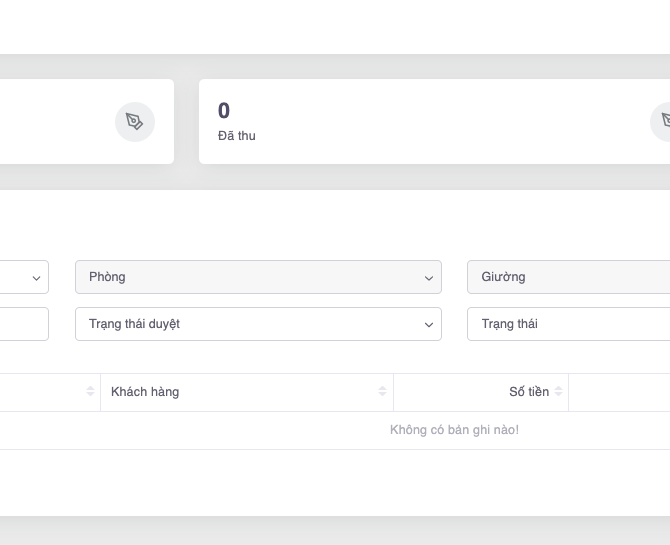Open the Phòng dropdown filter

[x=257, y=277]
